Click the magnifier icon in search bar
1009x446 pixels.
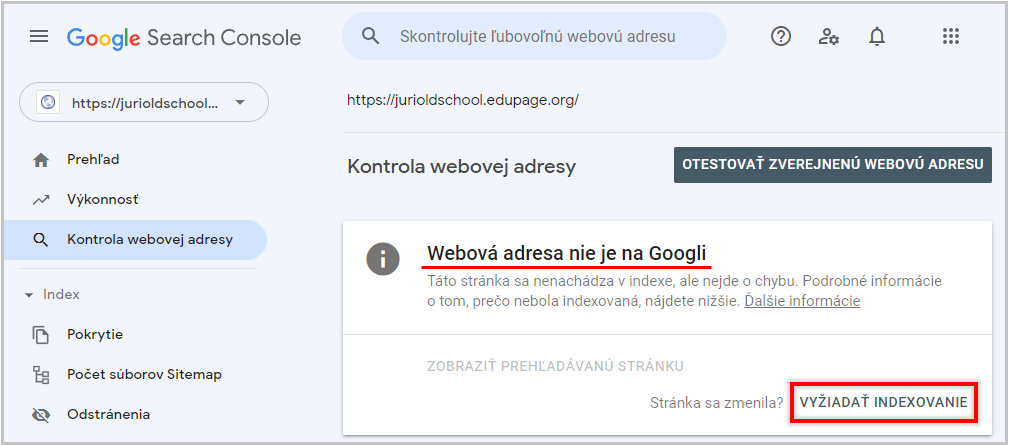(x=370, y=36)
